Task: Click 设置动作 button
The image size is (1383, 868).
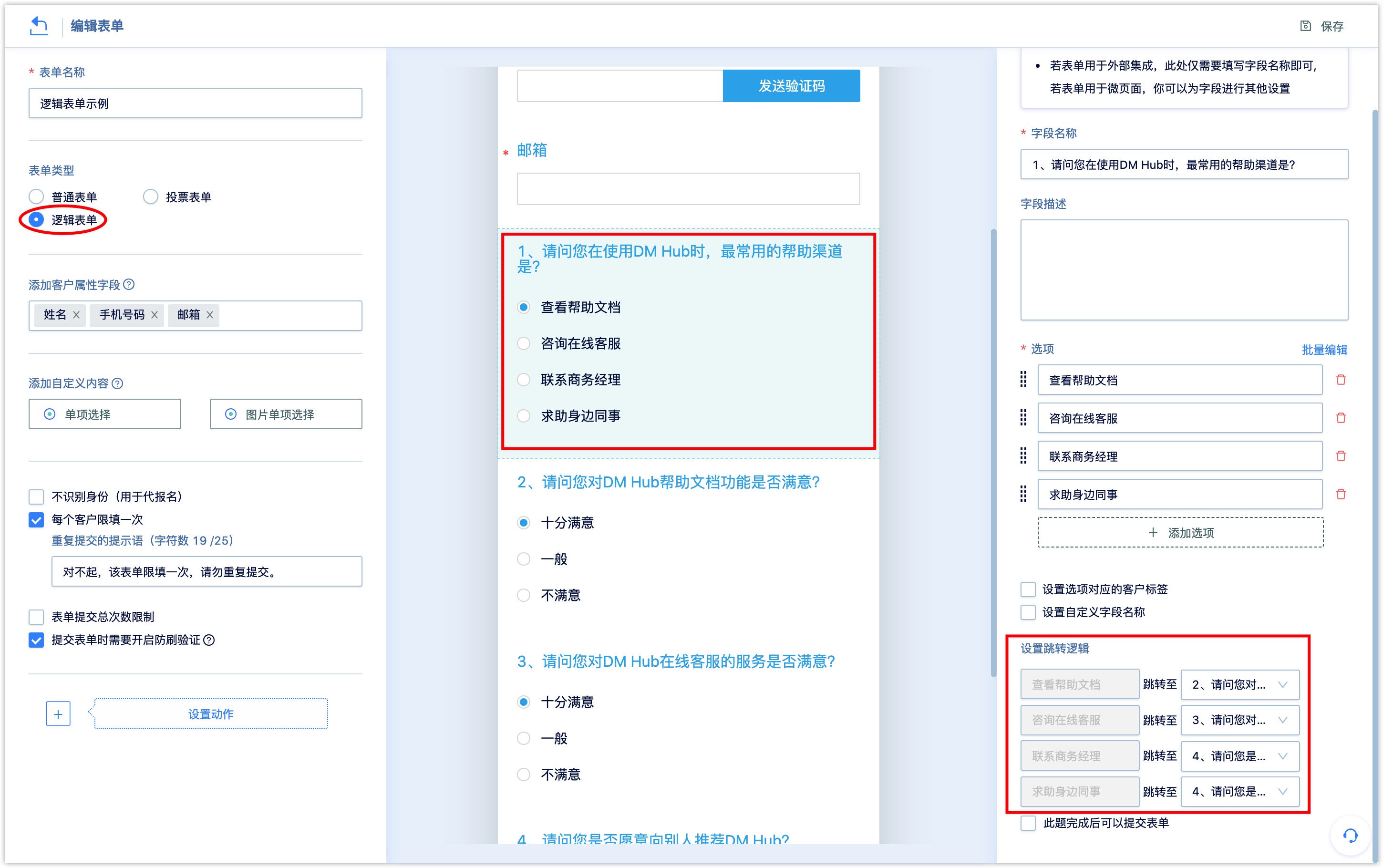Action: (211, 714)
